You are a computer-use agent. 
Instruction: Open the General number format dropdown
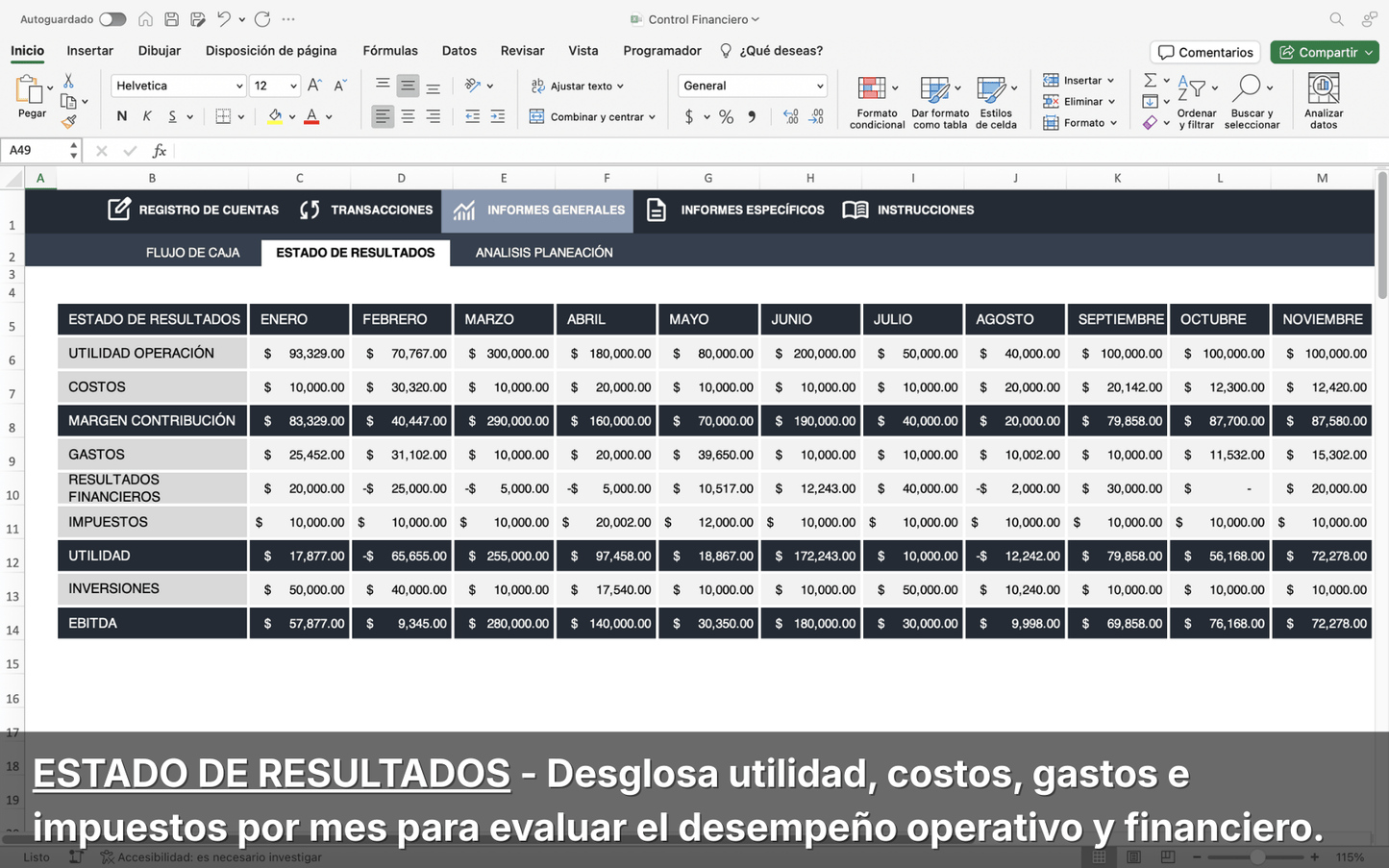click(752, 86)
